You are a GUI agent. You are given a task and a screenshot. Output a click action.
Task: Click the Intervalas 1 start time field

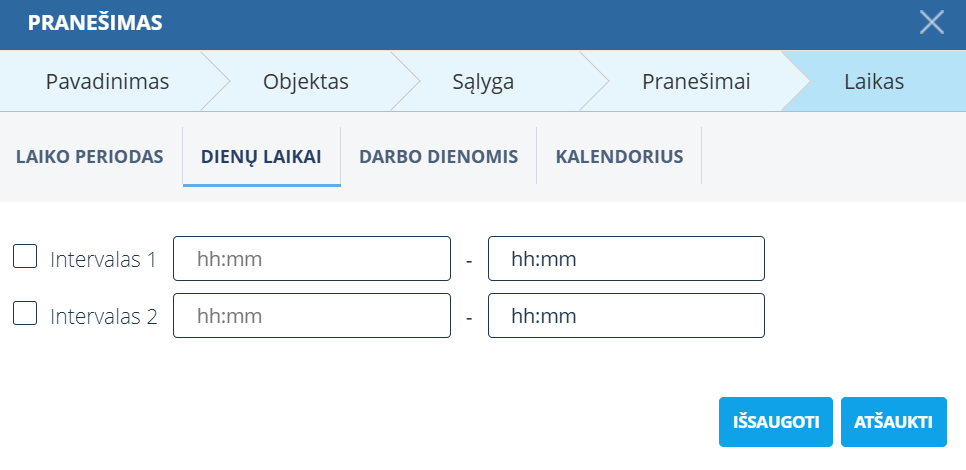[x=312, y=259]
